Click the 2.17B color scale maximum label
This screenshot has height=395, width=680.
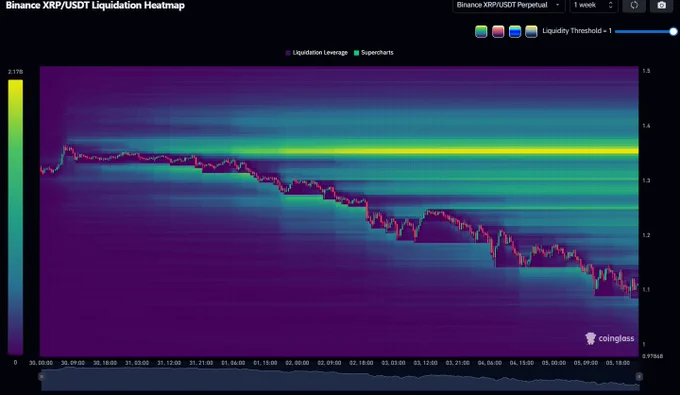click(15, 72)
